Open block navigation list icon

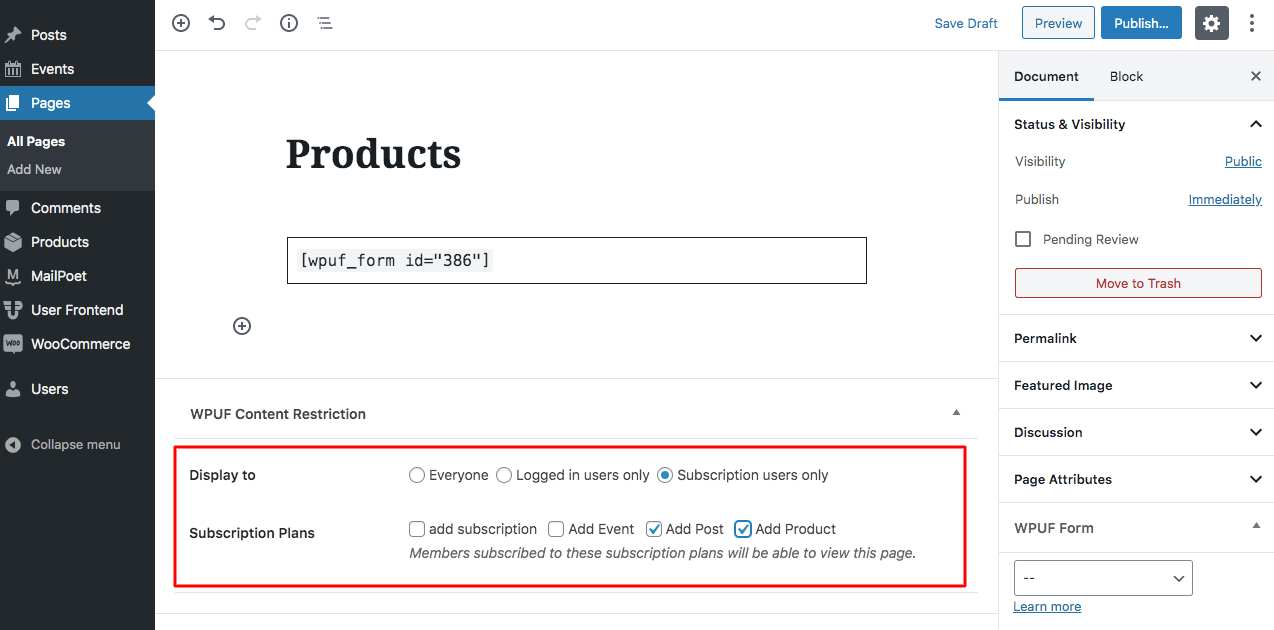pos(325,23)
